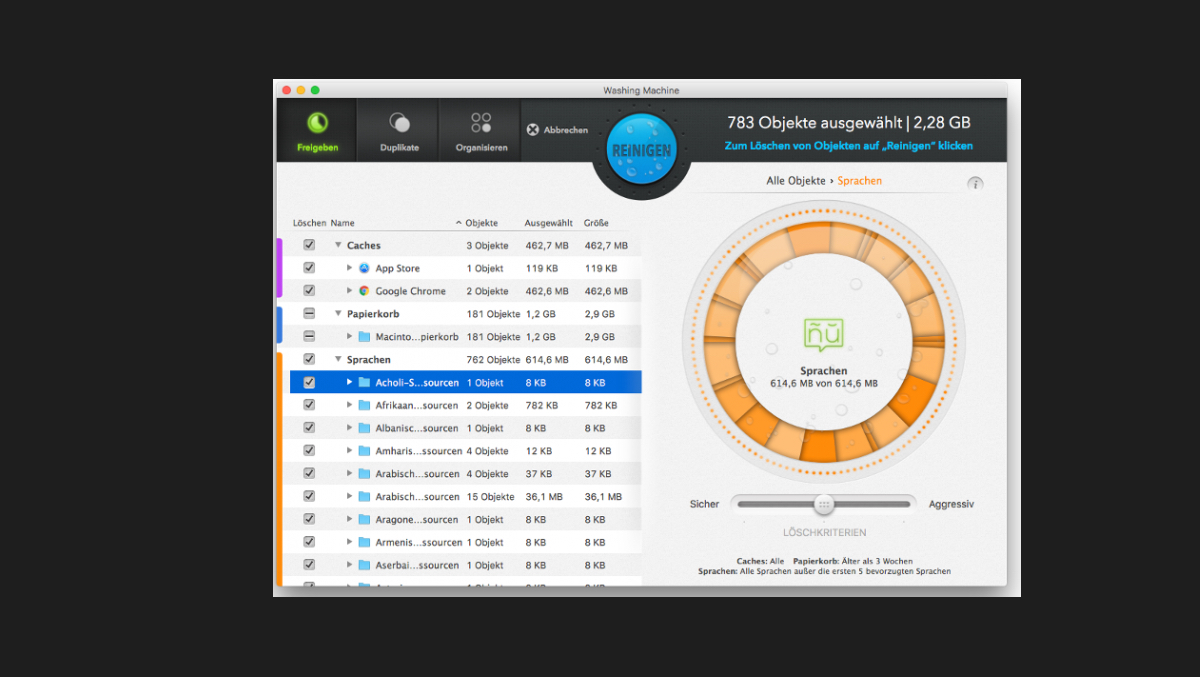This screenshot has width=1200, height=677.
Task: Click the Macintosh Papierkorb folder icon
Action: point(365,337)
